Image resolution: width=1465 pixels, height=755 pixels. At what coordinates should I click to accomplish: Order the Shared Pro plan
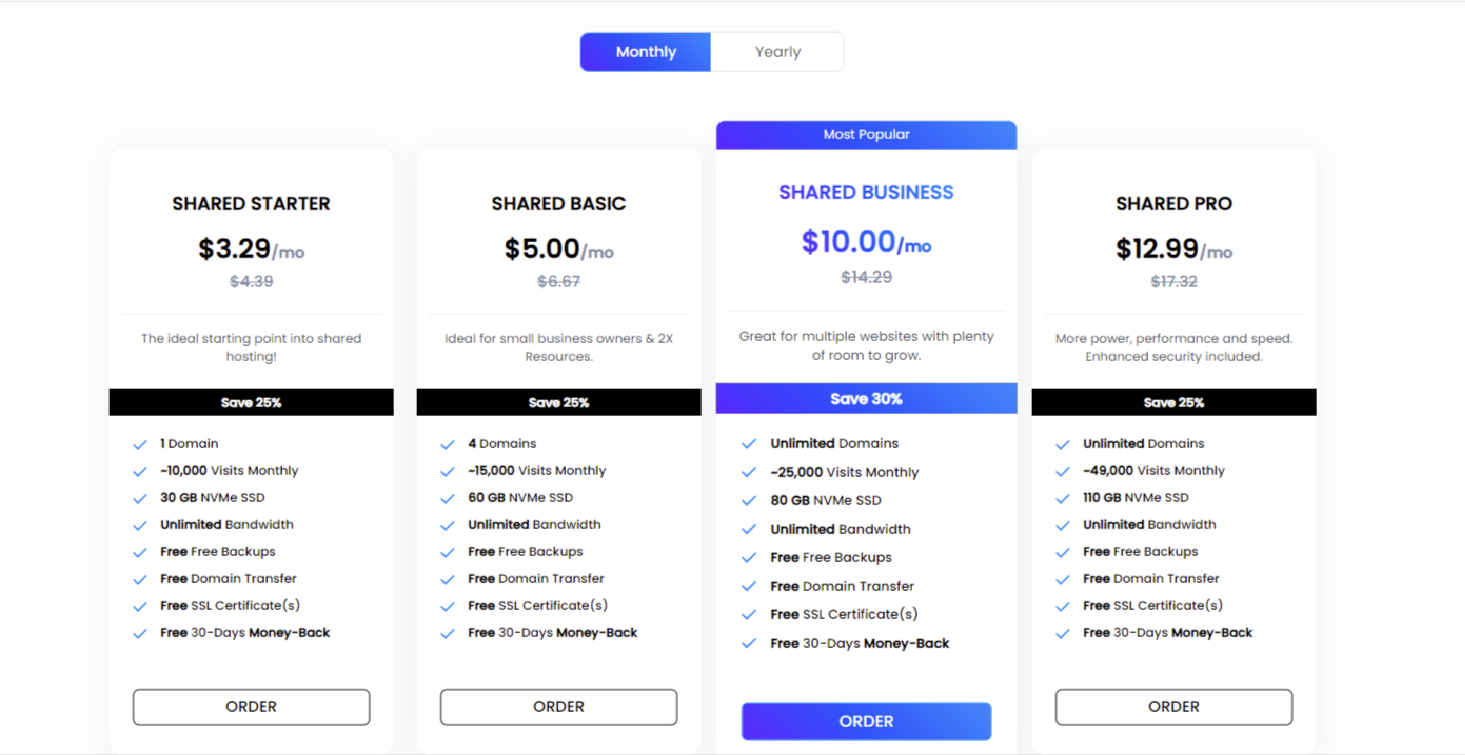1173,707
